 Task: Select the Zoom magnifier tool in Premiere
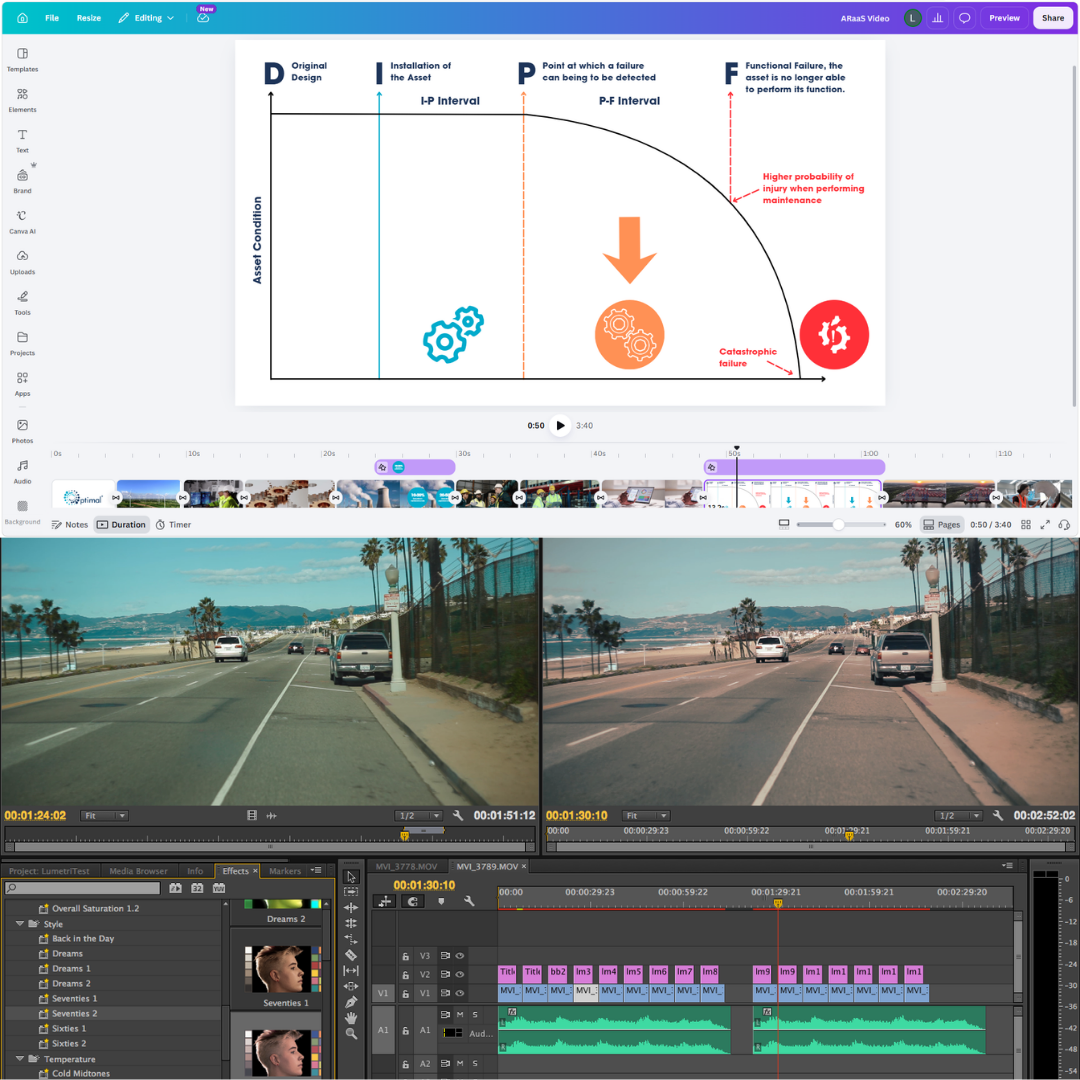click(x=351, y=1033)
